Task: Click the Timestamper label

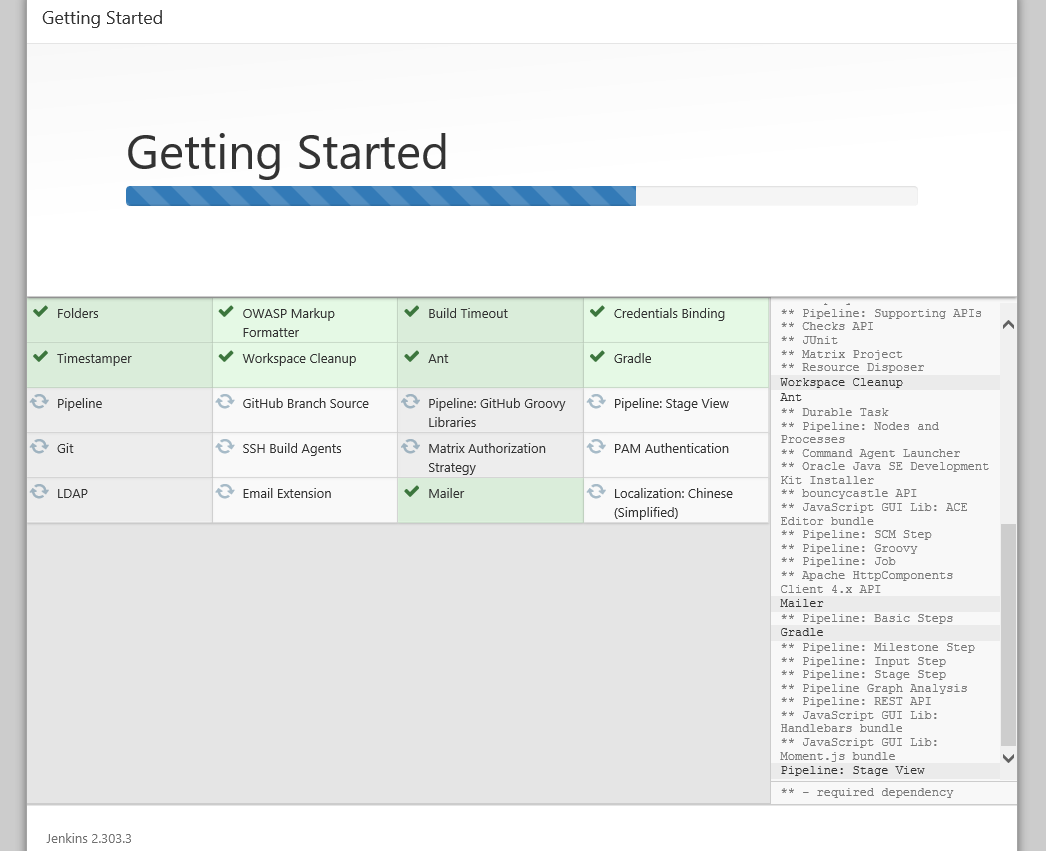Action: (94, 359)
